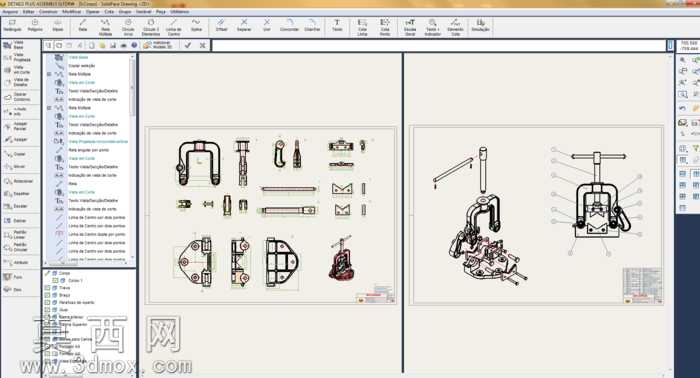Screen dimensions: 700x378
Task: Open the Construir menu
Action: tap(48, 12)
